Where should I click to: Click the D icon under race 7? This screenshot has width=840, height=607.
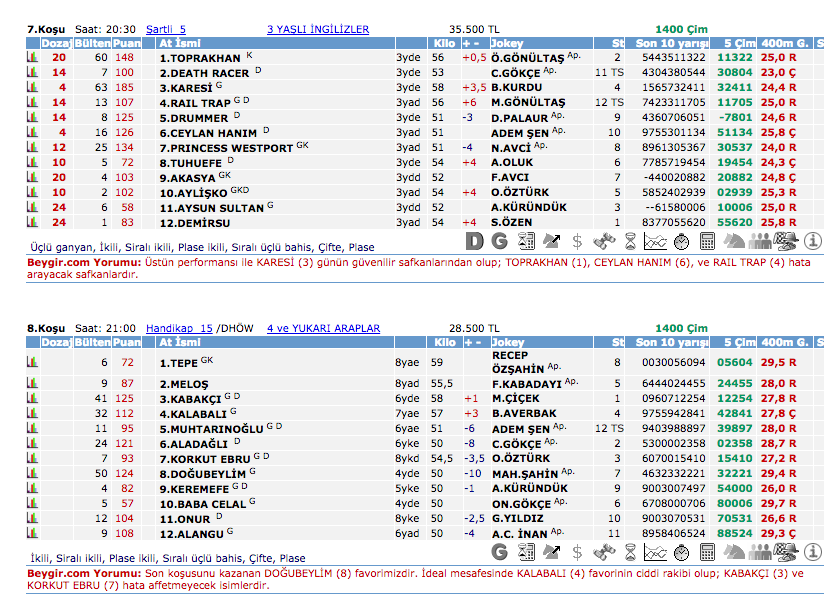(474, 241)
